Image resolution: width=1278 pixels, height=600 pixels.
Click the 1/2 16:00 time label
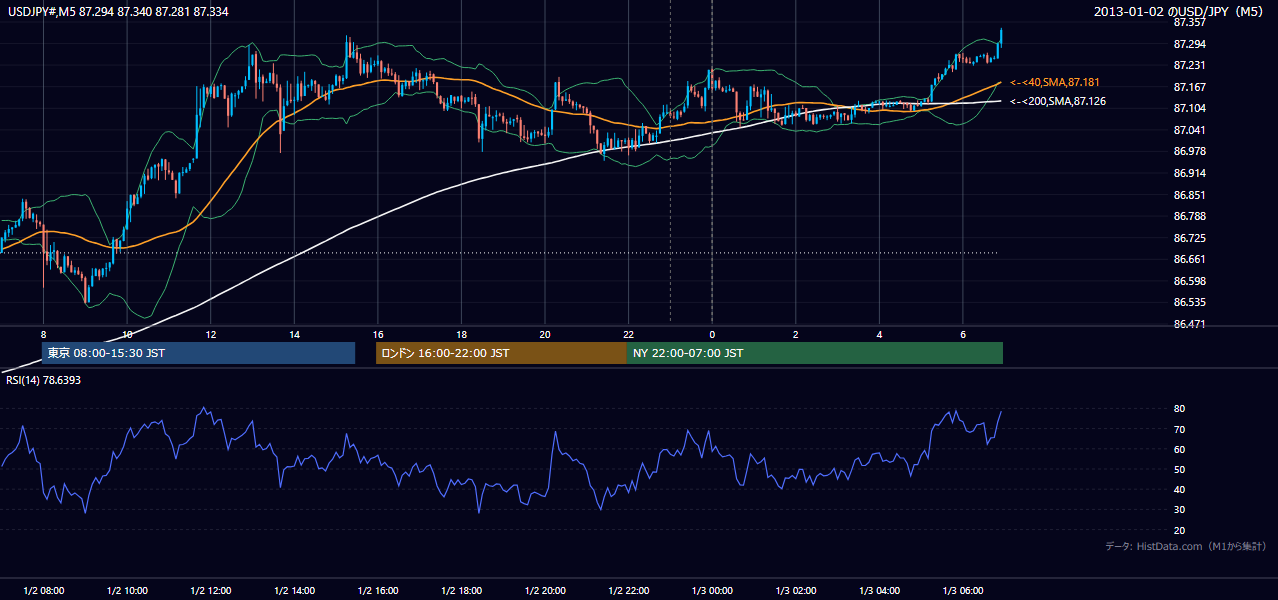point(378,590)
